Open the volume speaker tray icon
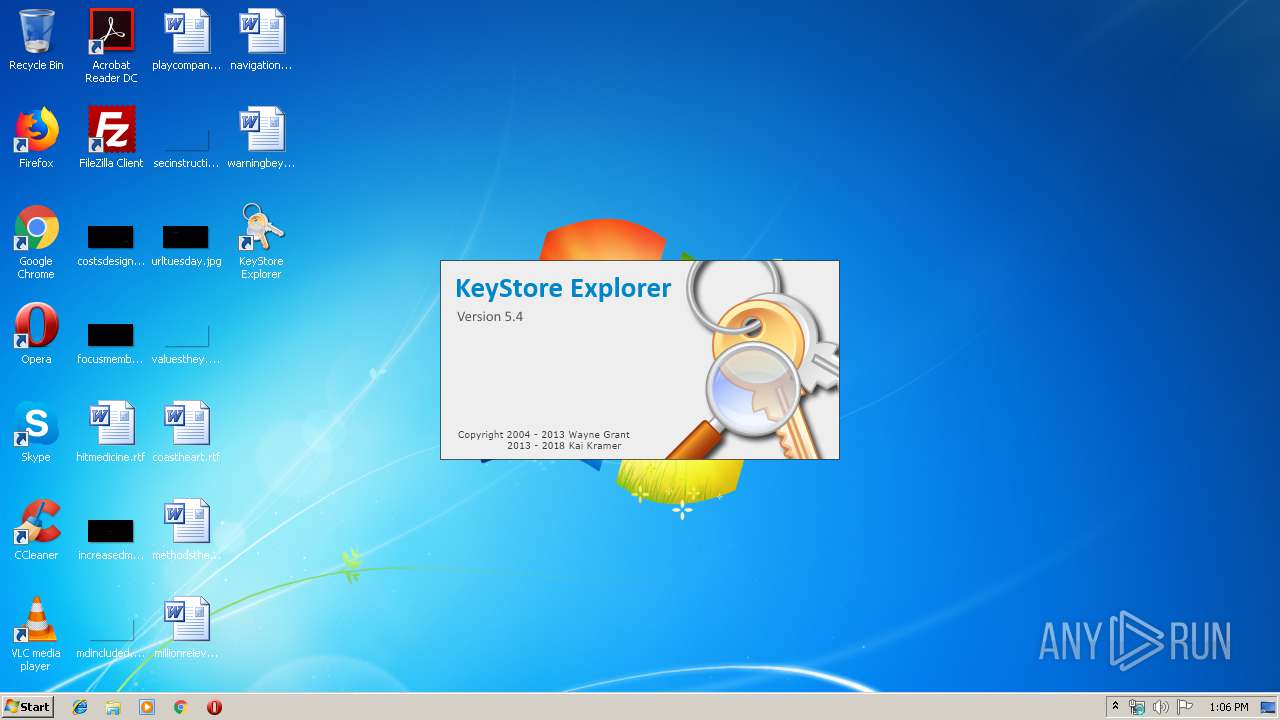The image size is (1280, 720). [1161, 707]
